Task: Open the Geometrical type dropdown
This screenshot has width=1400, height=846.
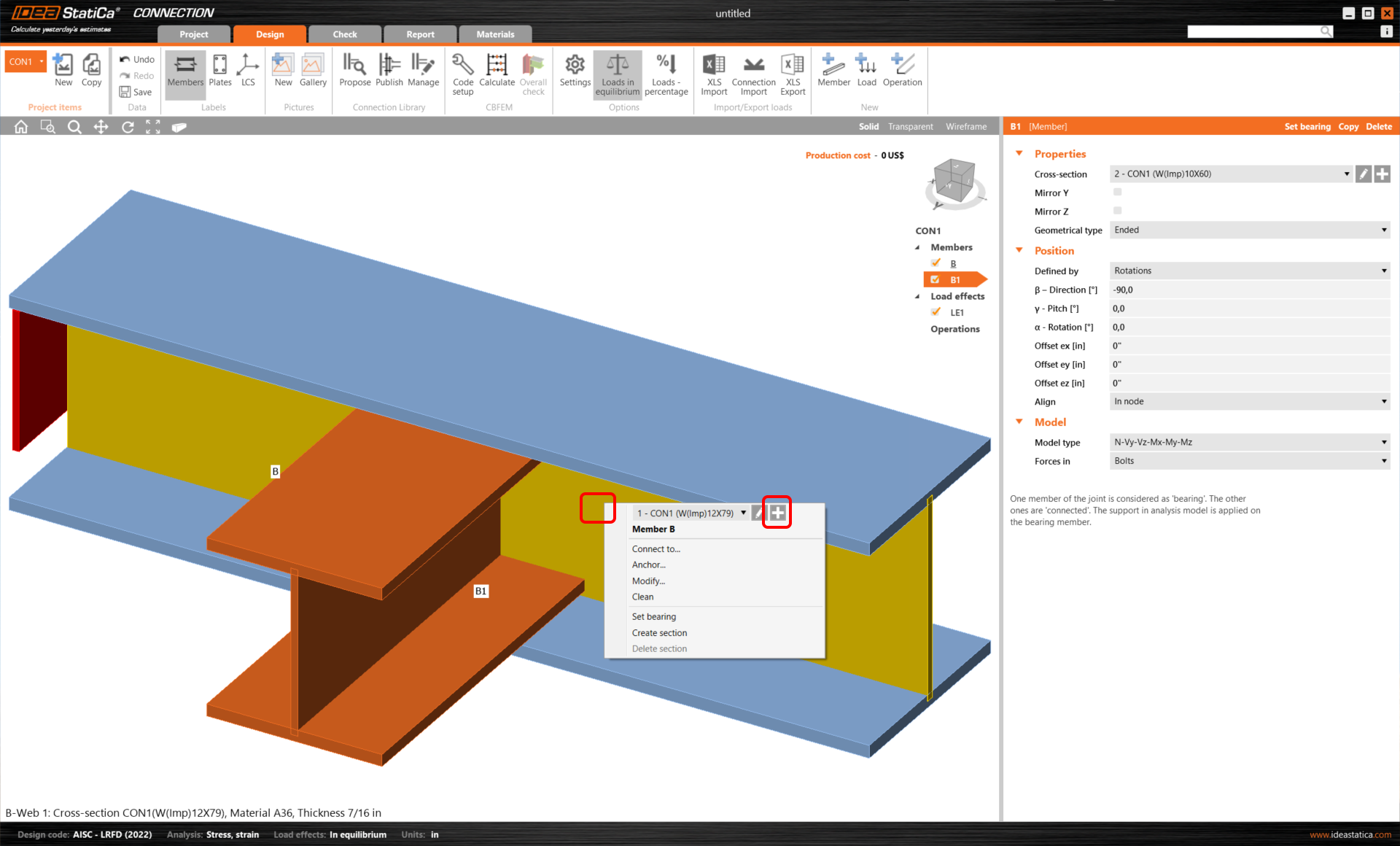Action: [1249, 230]
